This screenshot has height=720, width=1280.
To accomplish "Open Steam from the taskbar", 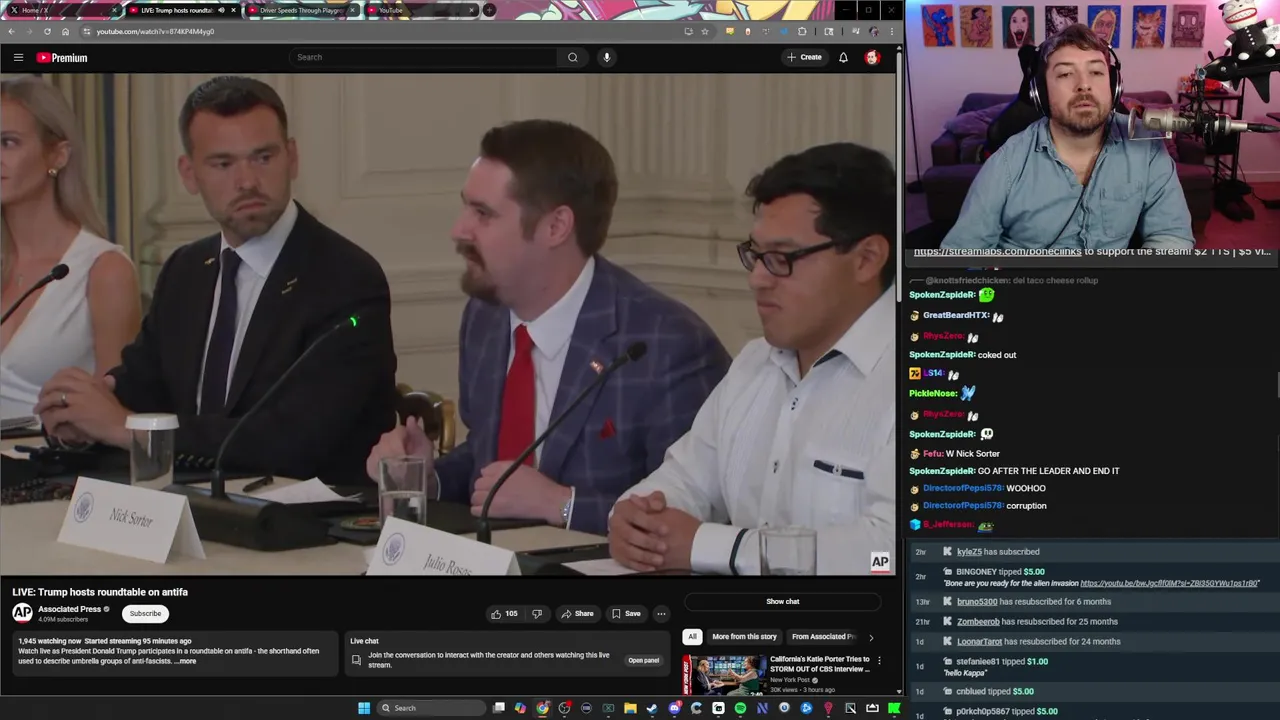I will 651,708.
